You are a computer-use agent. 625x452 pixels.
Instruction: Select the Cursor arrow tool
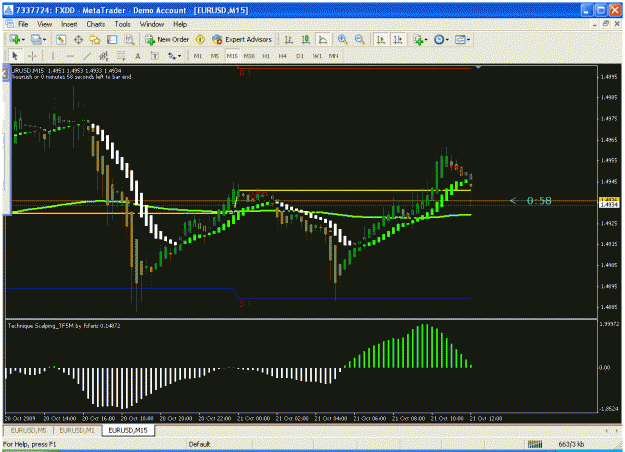(16, 56)
